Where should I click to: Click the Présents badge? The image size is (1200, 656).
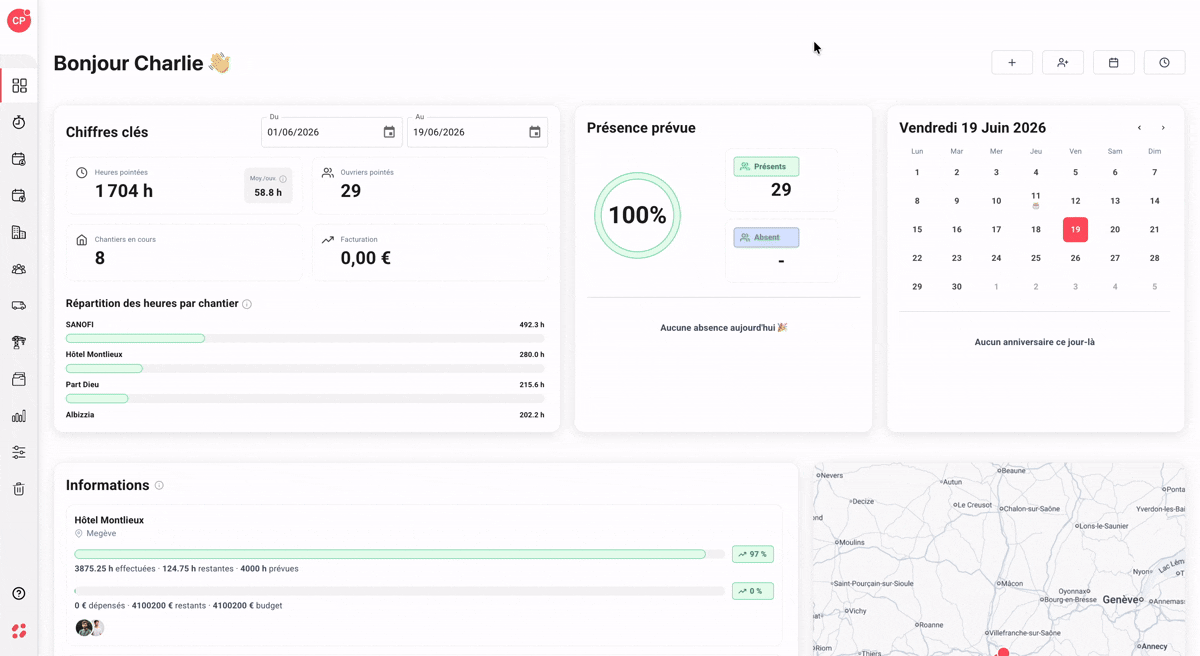[766, 167]
